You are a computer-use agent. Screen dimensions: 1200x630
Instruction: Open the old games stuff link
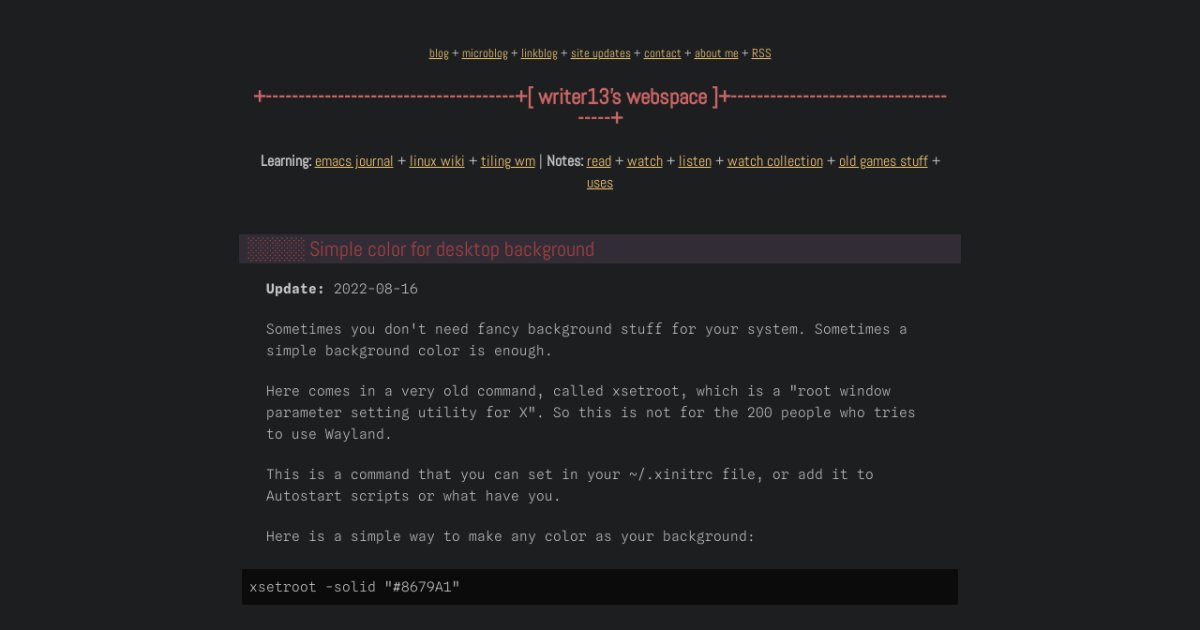(883, 161)
